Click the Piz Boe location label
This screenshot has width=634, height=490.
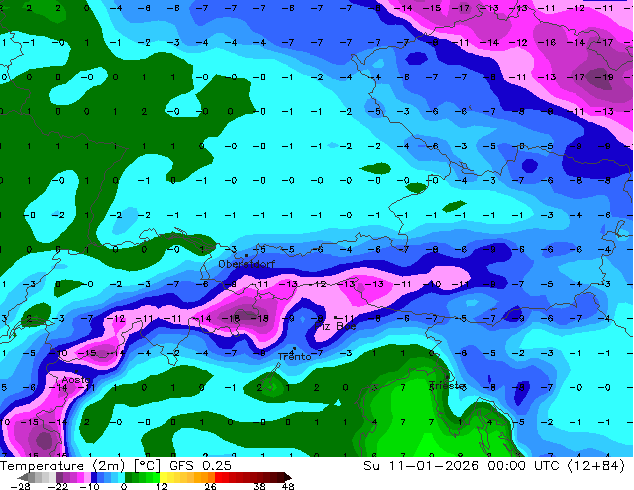(335, 326)
